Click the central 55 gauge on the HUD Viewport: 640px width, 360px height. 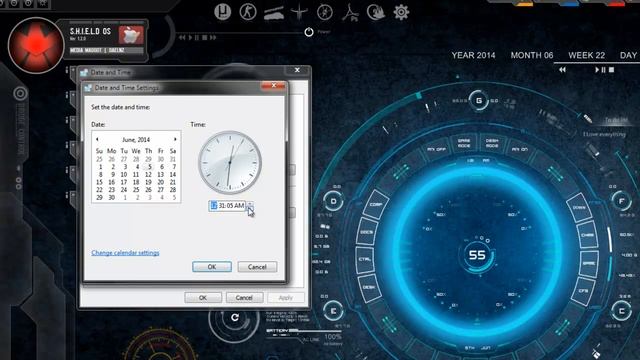pos(477,255)
